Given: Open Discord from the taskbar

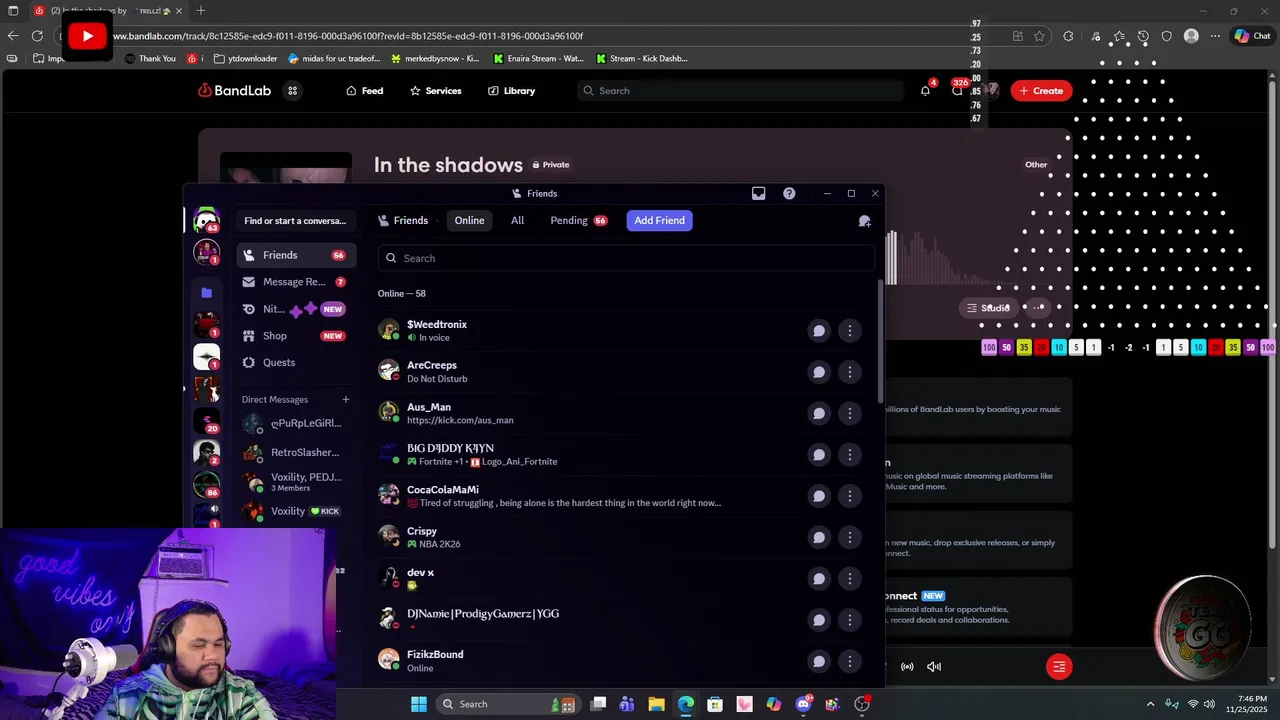Looking at the screenshot, I should coord(803,704).
